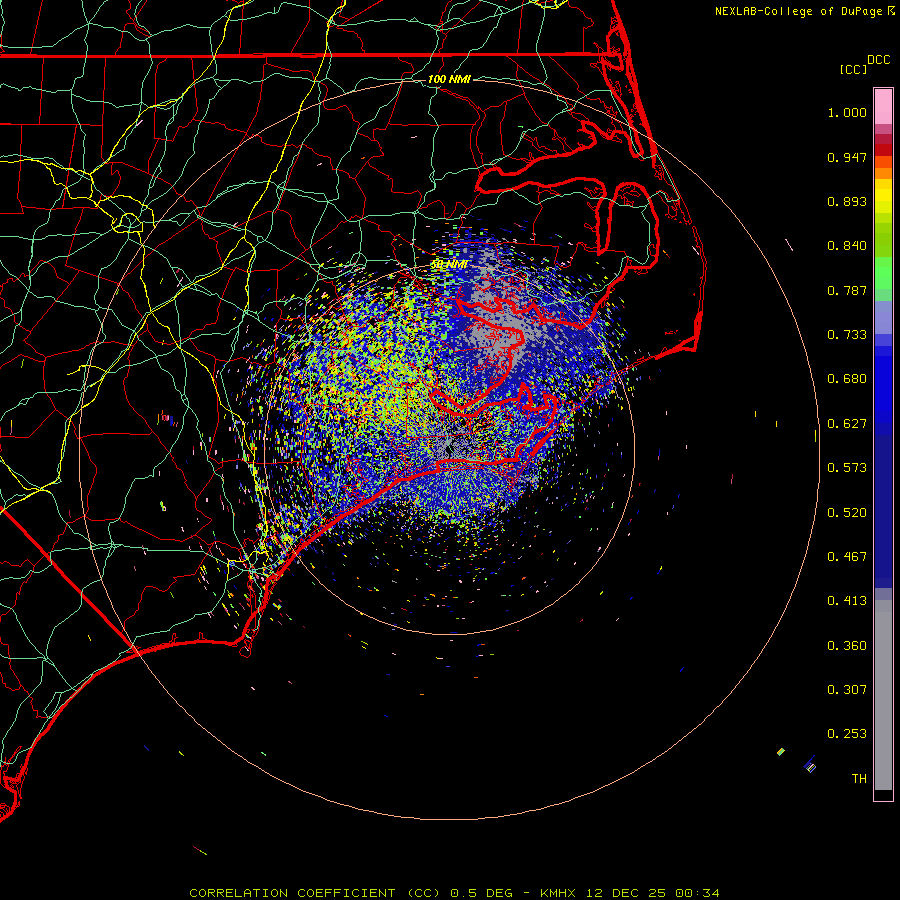This screenshot has width=900, height=900.
Task: Click the DCC product label
Action: [879, 60]
